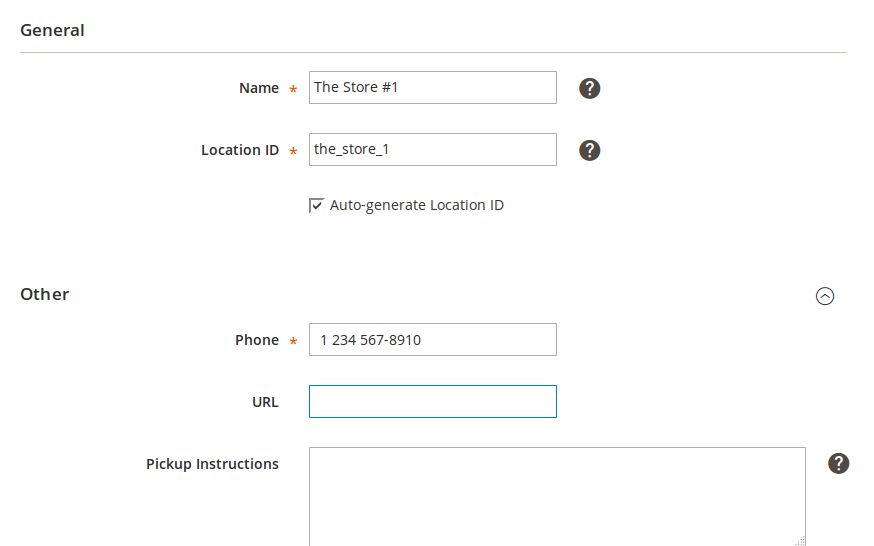
Task: Focus the Location ID text box
Action: point(432,150)
